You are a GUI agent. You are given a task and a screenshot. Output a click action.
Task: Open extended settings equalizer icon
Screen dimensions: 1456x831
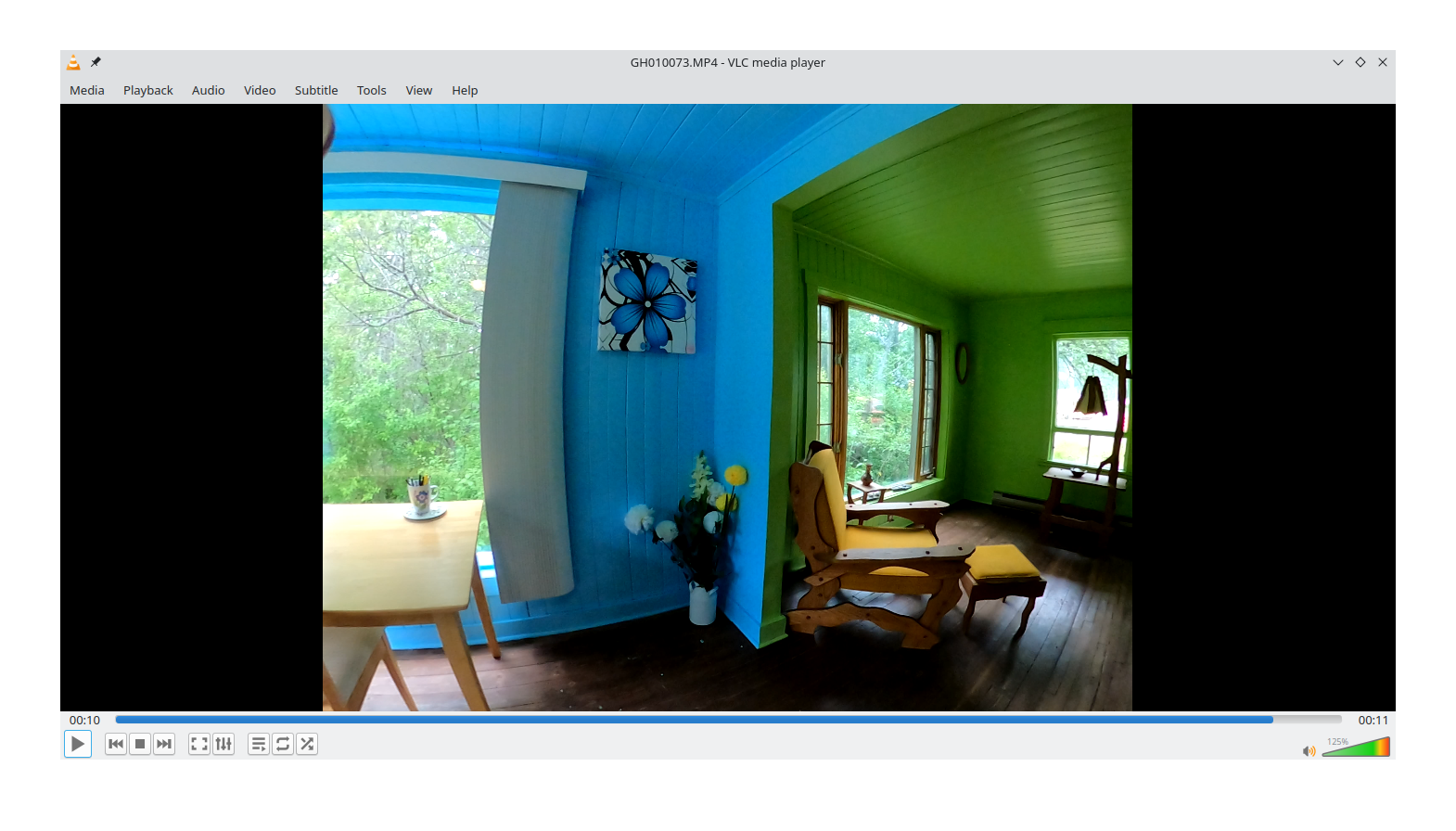tap(224, 744)
